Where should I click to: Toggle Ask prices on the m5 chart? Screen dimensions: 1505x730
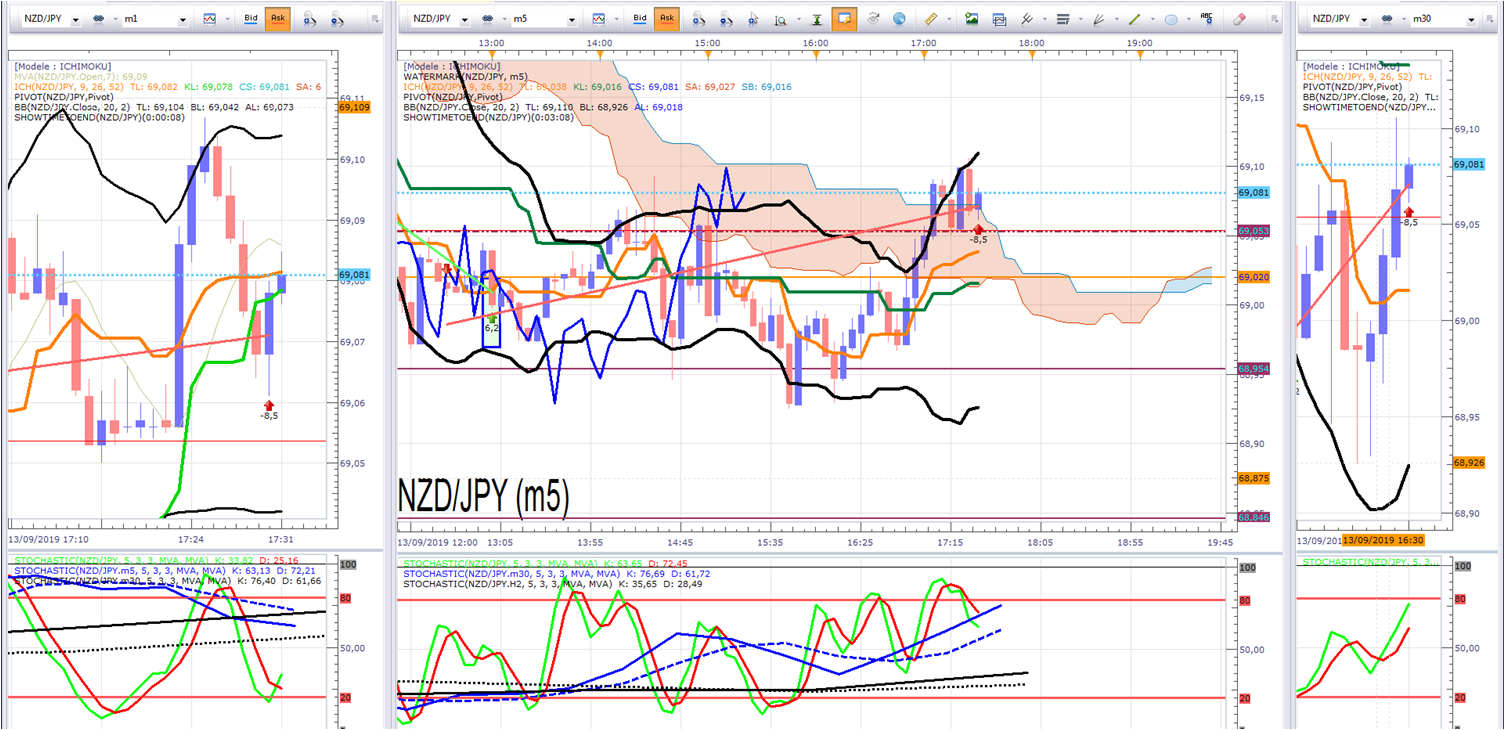pyautogui.click(x=667, y=19)
